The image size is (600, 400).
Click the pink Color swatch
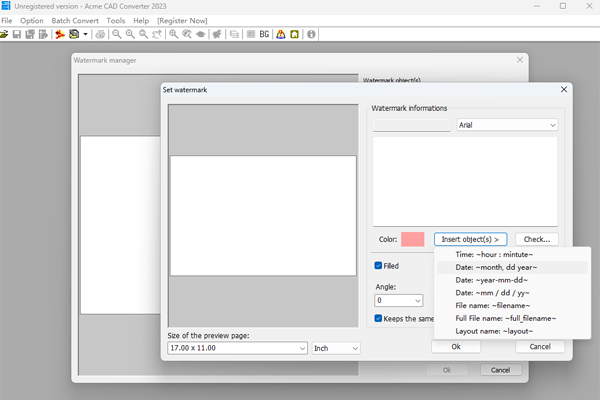(x=412, y=239)
